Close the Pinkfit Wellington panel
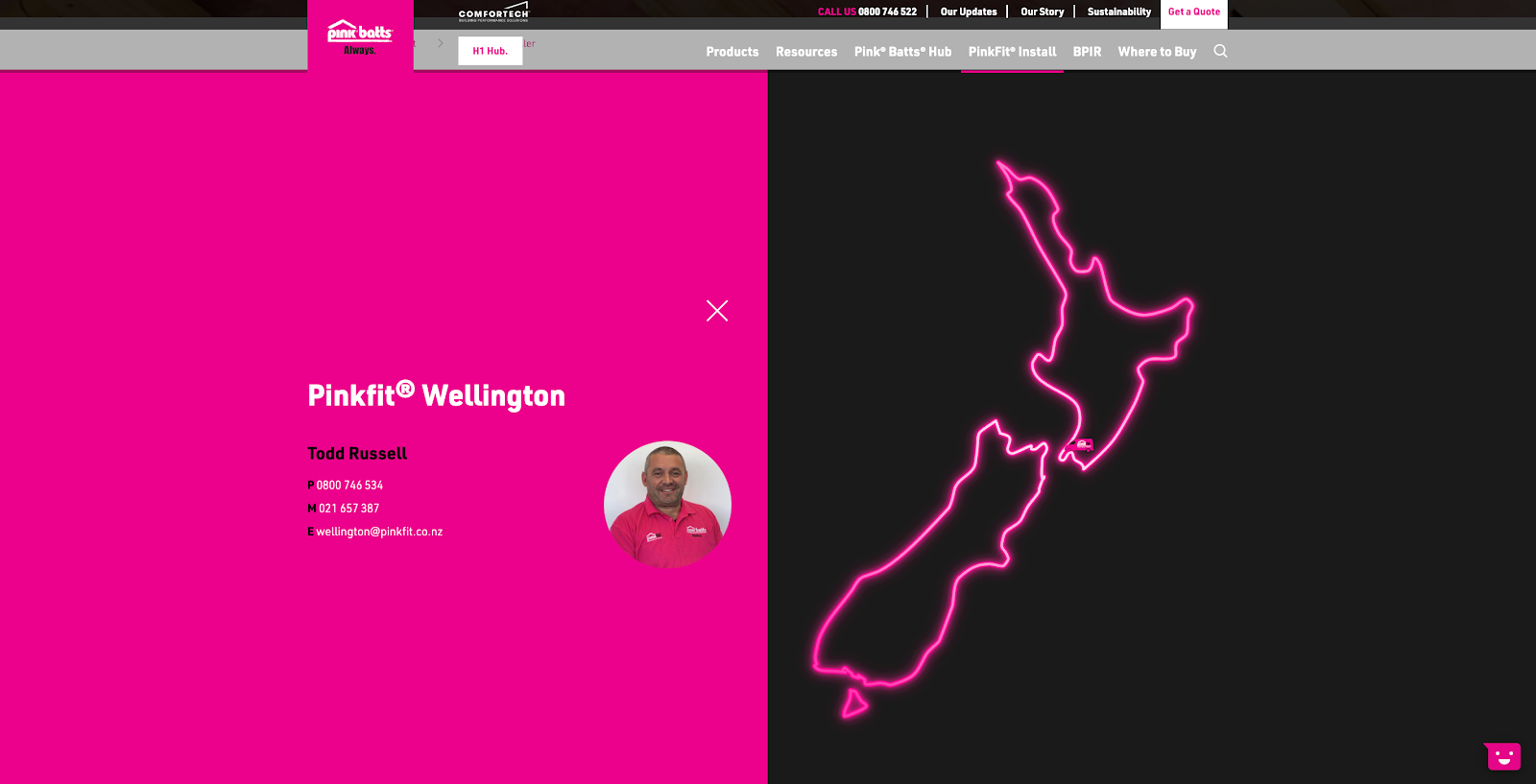1536x784 pixels. (x=717, y=311)
